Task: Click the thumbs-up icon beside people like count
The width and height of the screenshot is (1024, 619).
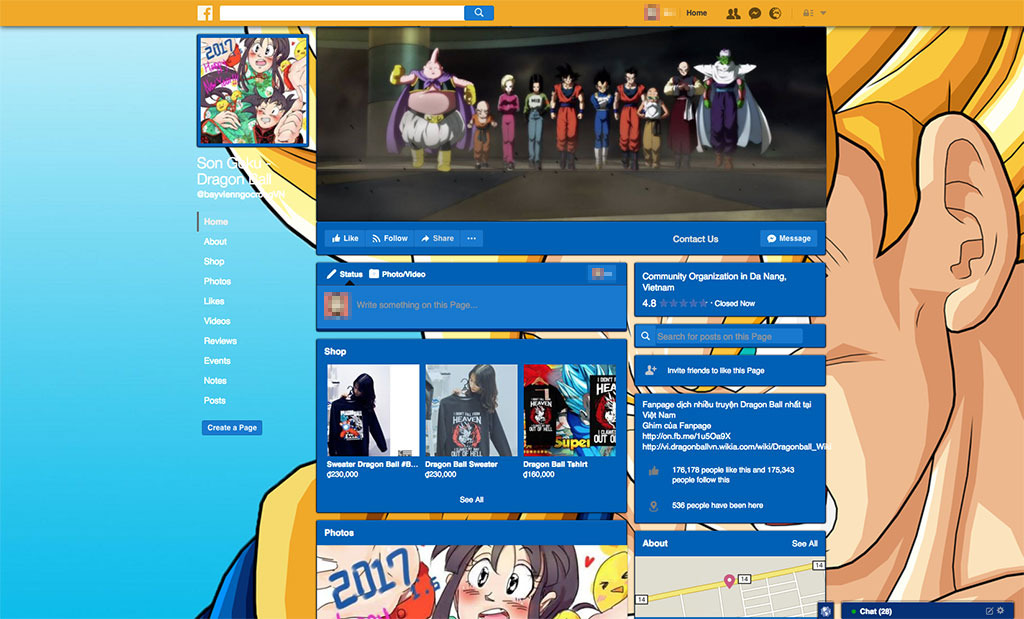Action: pos(653,471)
